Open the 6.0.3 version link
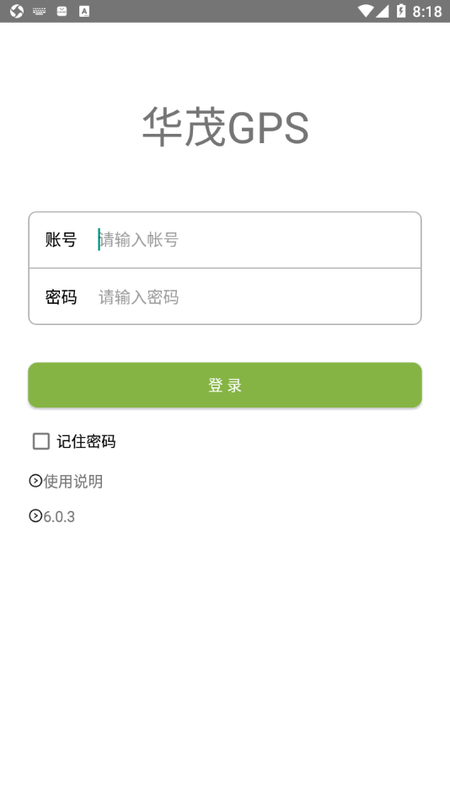Screen dimensions: 450x800 59,516
